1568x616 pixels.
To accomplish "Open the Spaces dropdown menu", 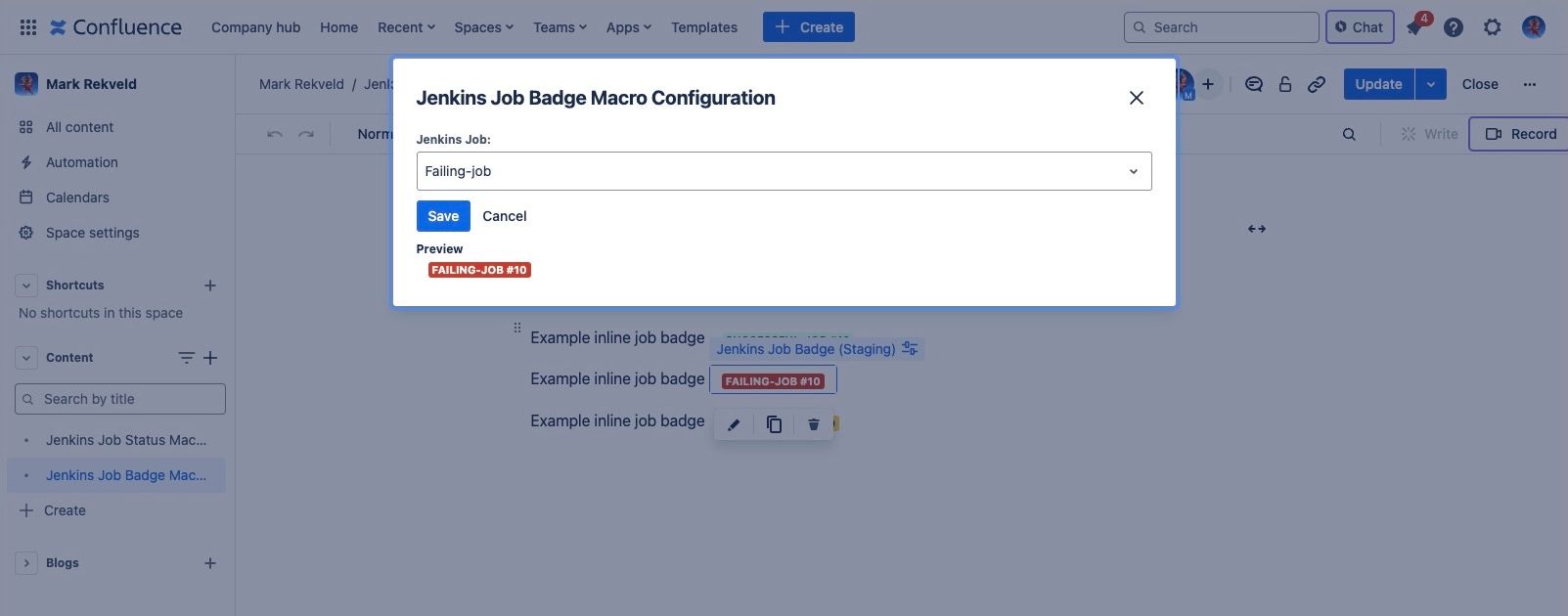I will 483,27.
